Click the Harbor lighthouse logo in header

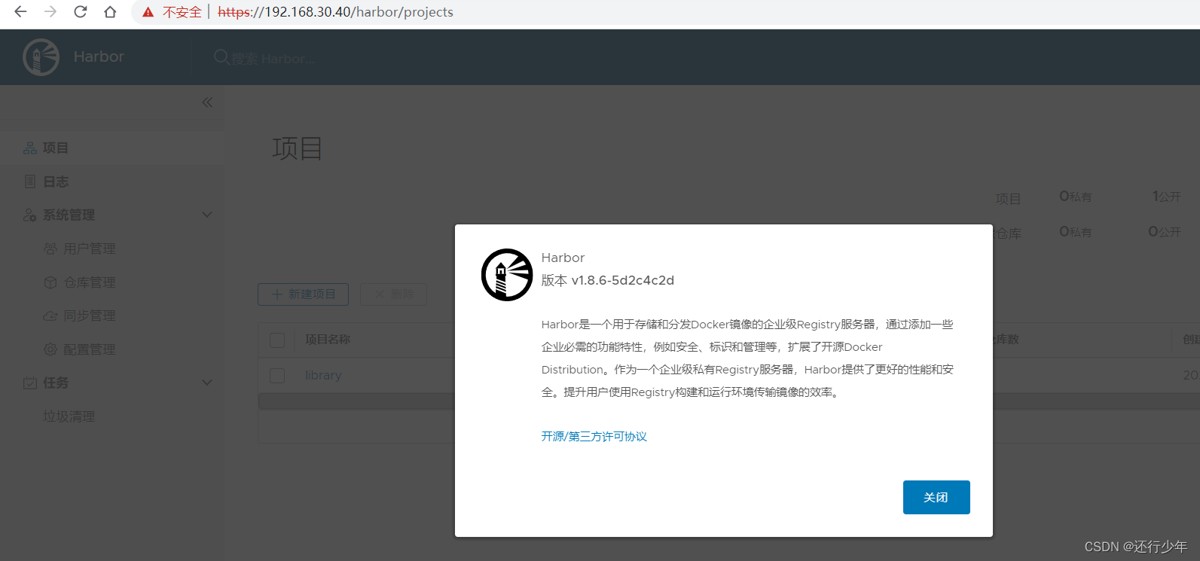click(x=41, y=57)
